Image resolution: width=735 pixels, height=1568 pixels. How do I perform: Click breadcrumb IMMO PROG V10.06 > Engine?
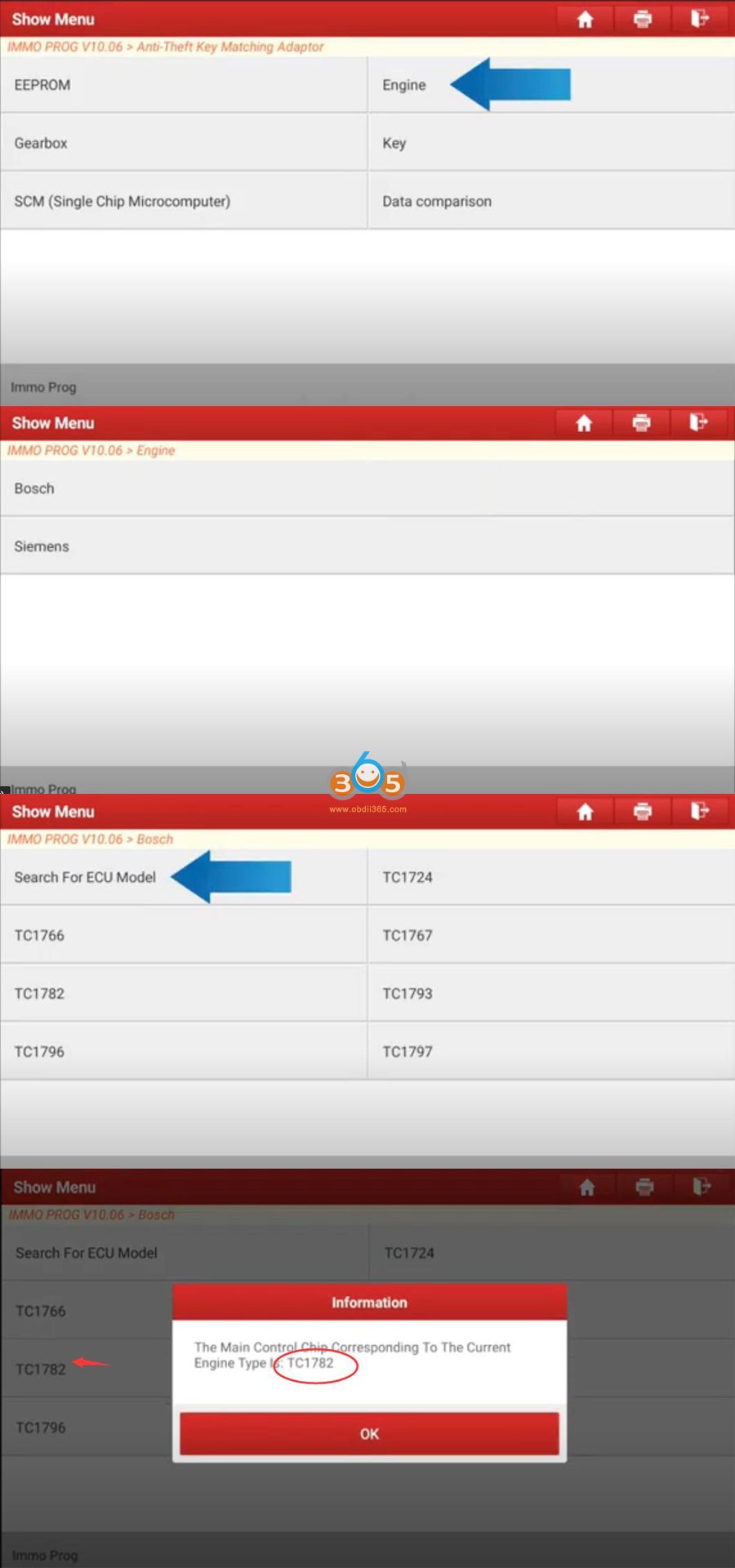(91, 450)
